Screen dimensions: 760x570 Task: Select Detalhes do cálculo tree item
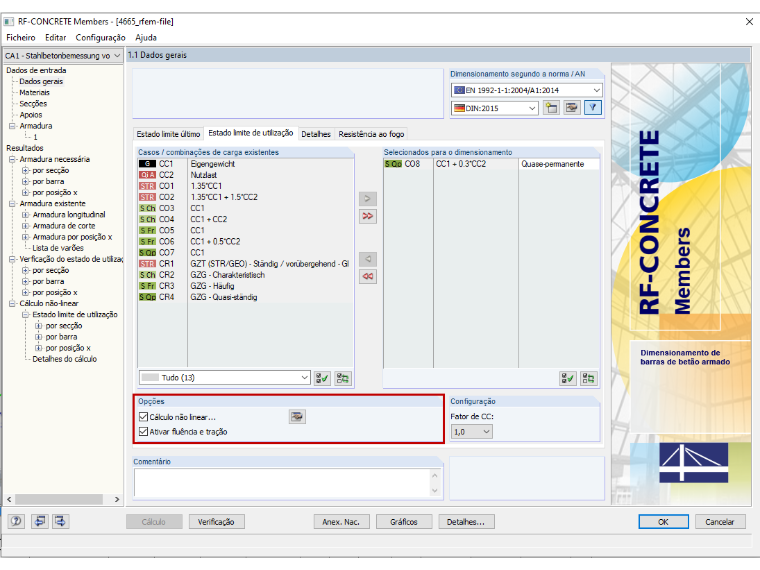coord(64,359)
